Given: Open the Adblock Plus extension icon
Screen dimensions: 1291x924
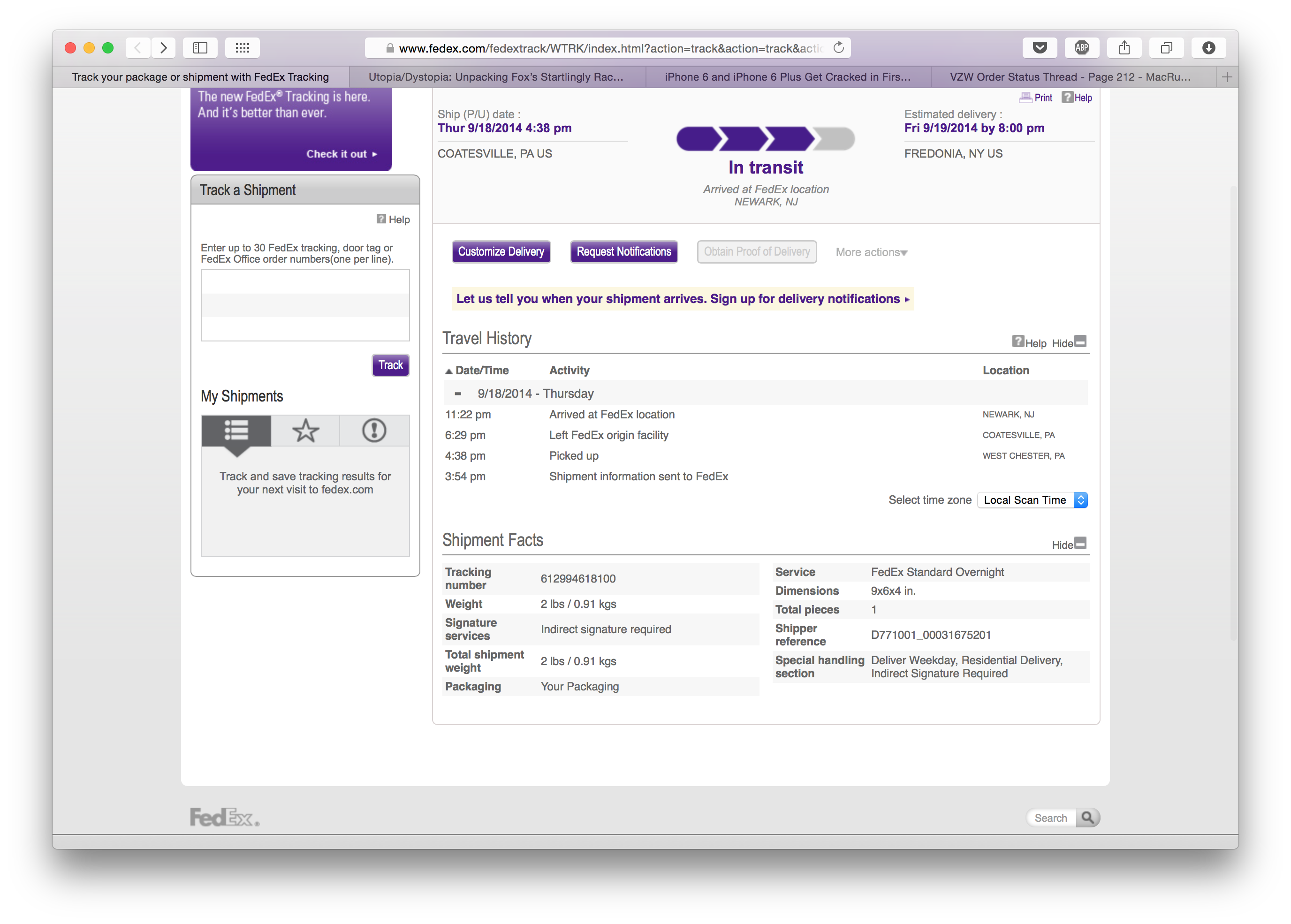Looking at the screenshot, I should coord(1082,48).
